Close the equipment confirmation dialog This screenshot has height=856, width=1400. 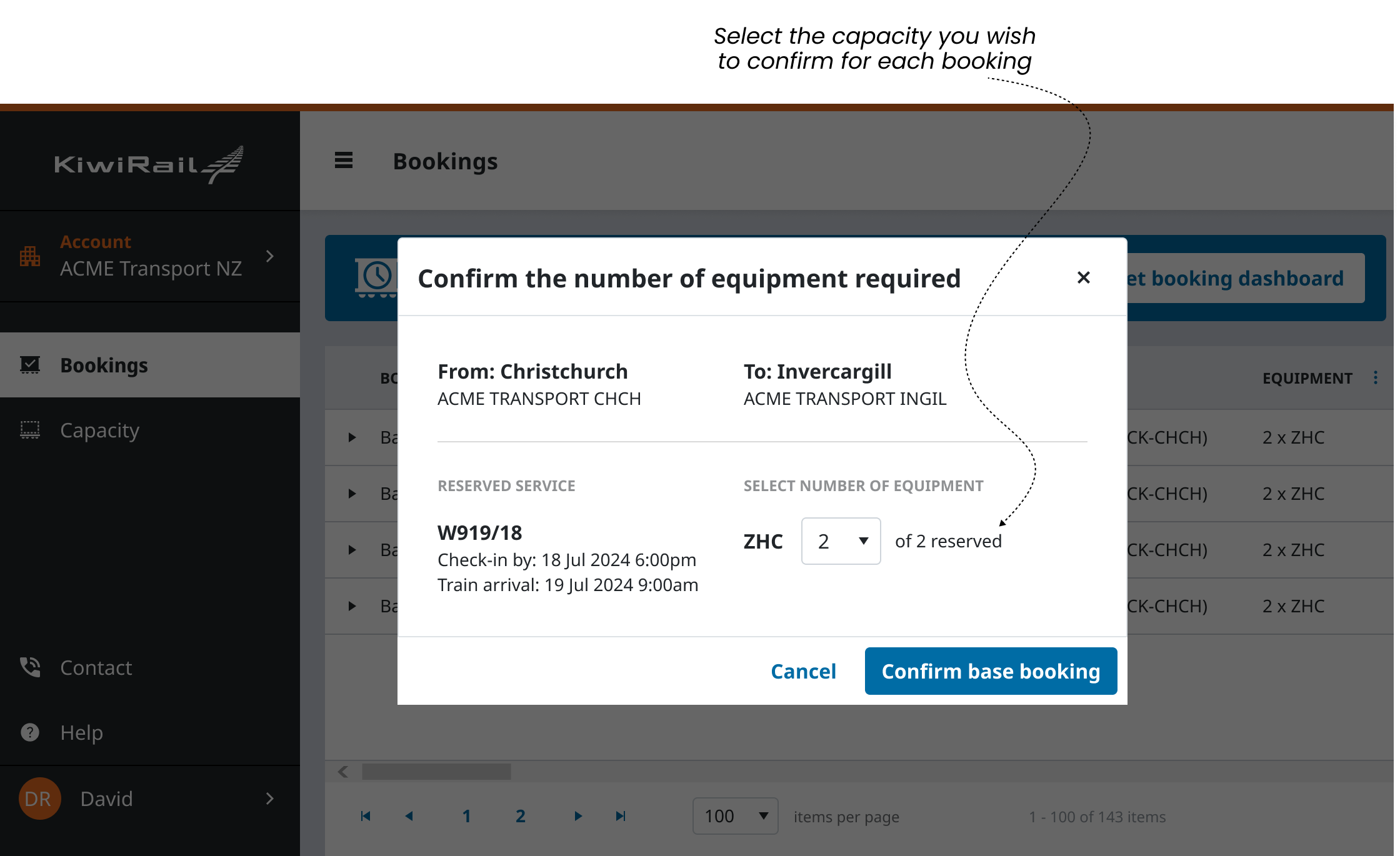[x=1084, y=277]
